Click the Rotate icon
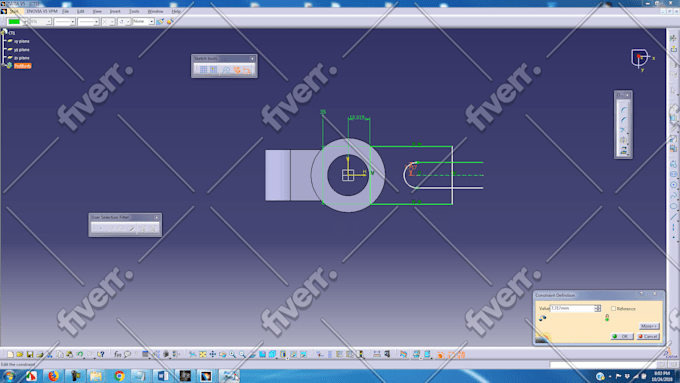Image resolution: width=680 pixels, height=383 pixels. 222,354
